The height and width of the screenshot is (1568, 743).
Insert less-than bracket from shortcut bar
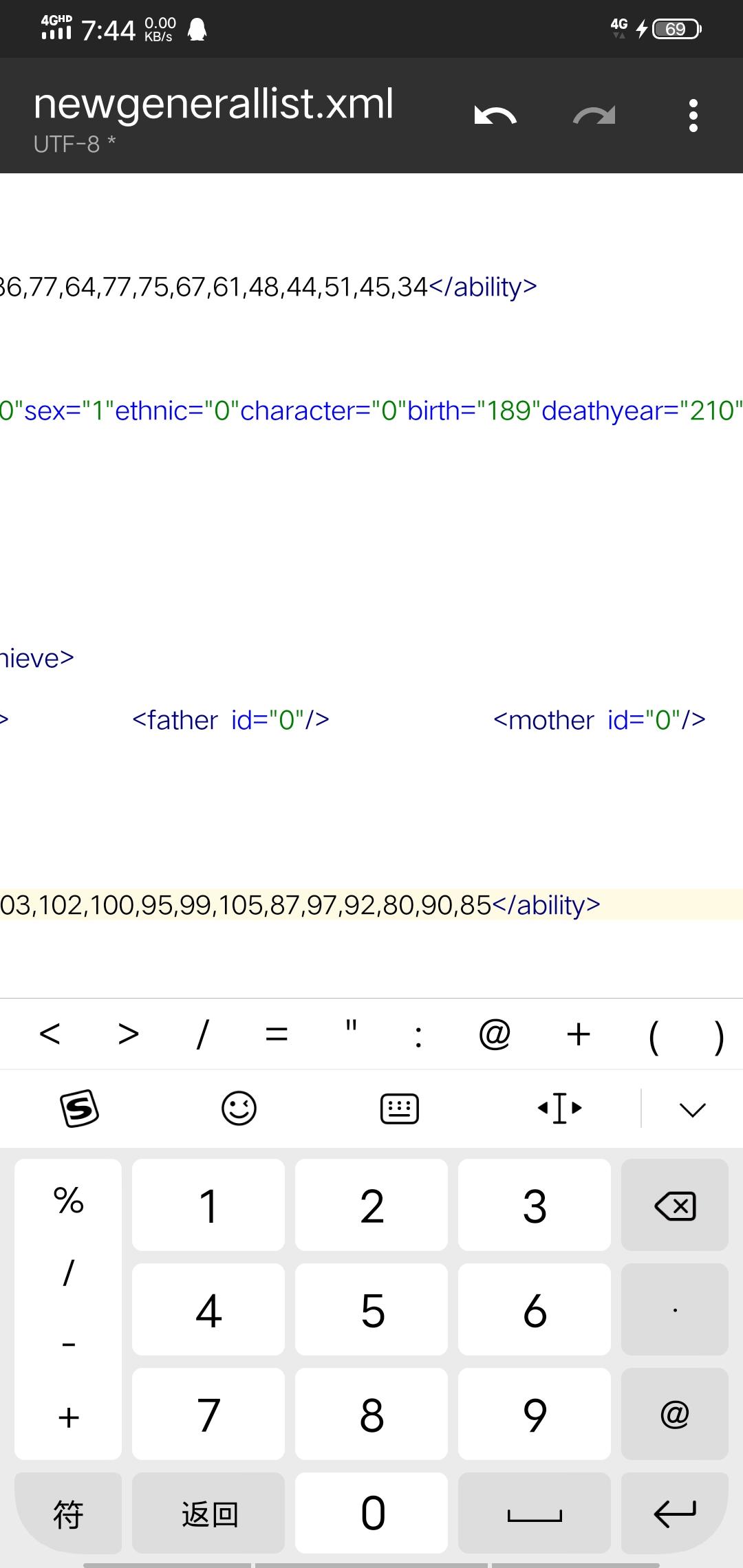[x=50, y=1034]
